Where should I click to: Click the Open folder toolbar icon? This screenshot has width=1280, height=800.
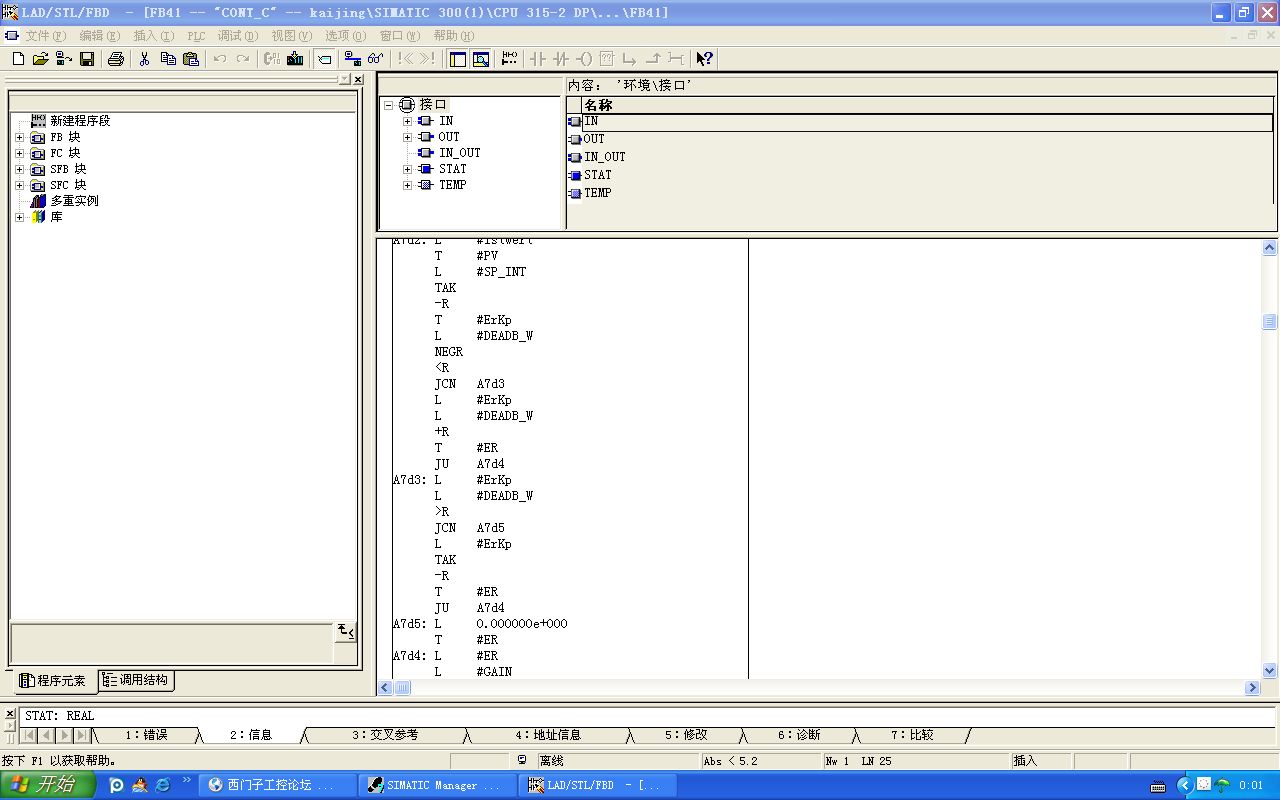click(x=41, y=59)
